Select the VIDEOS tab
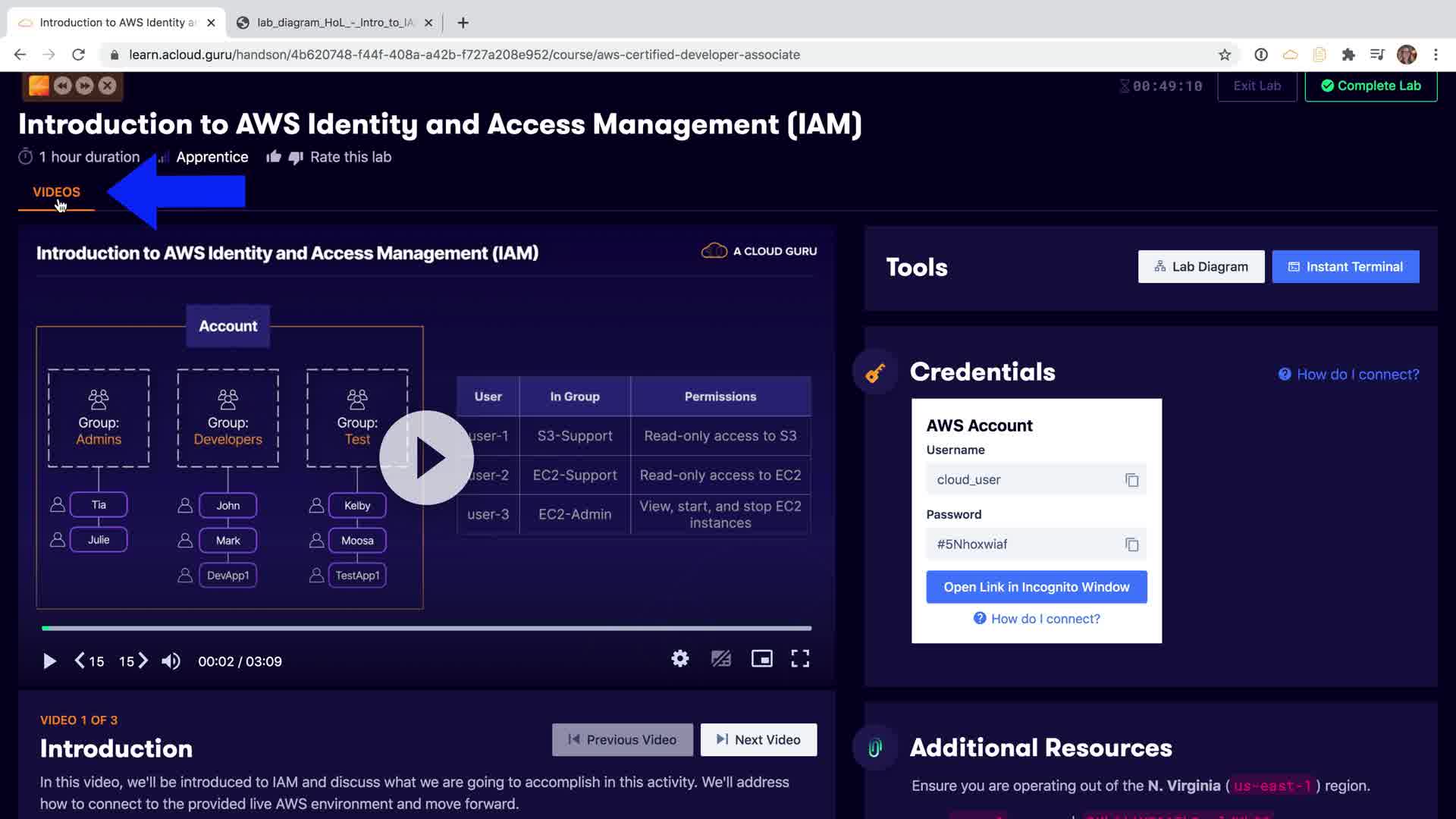The image size is (1456, 819). click(x=56, y=192)
